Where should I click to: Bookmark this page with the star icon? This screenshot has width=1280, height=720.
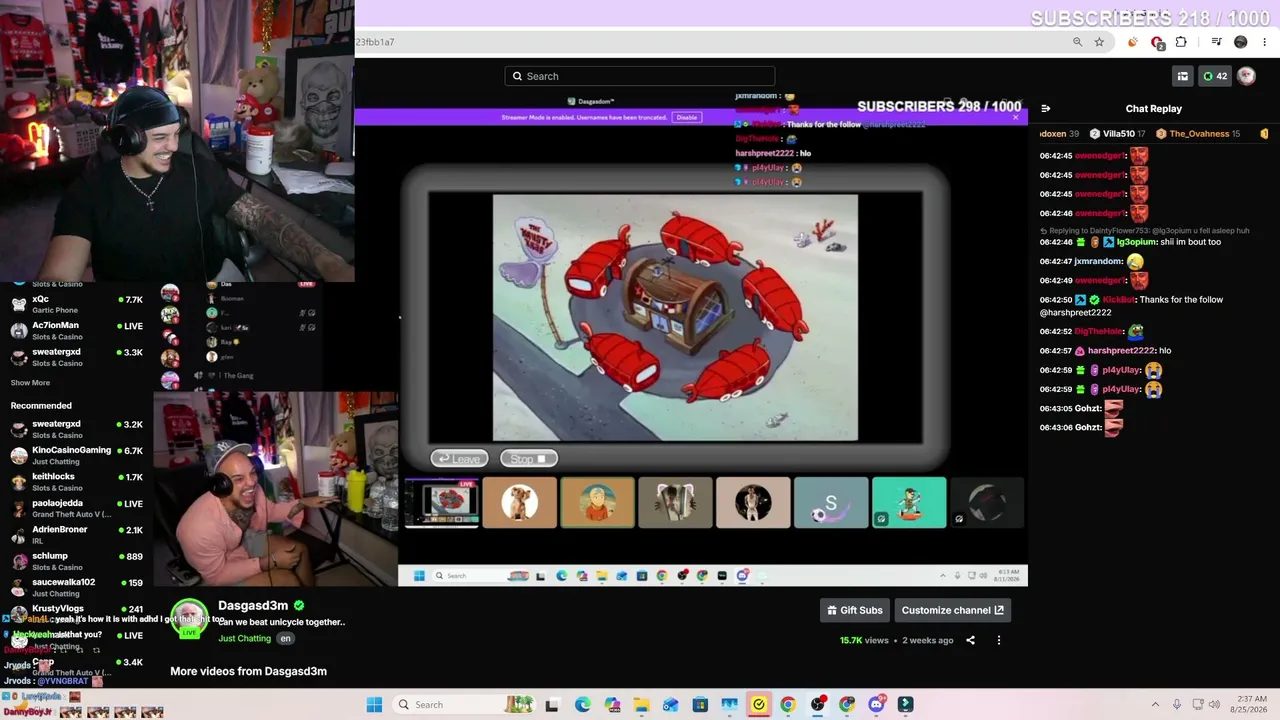click(x=1099, y=42)
